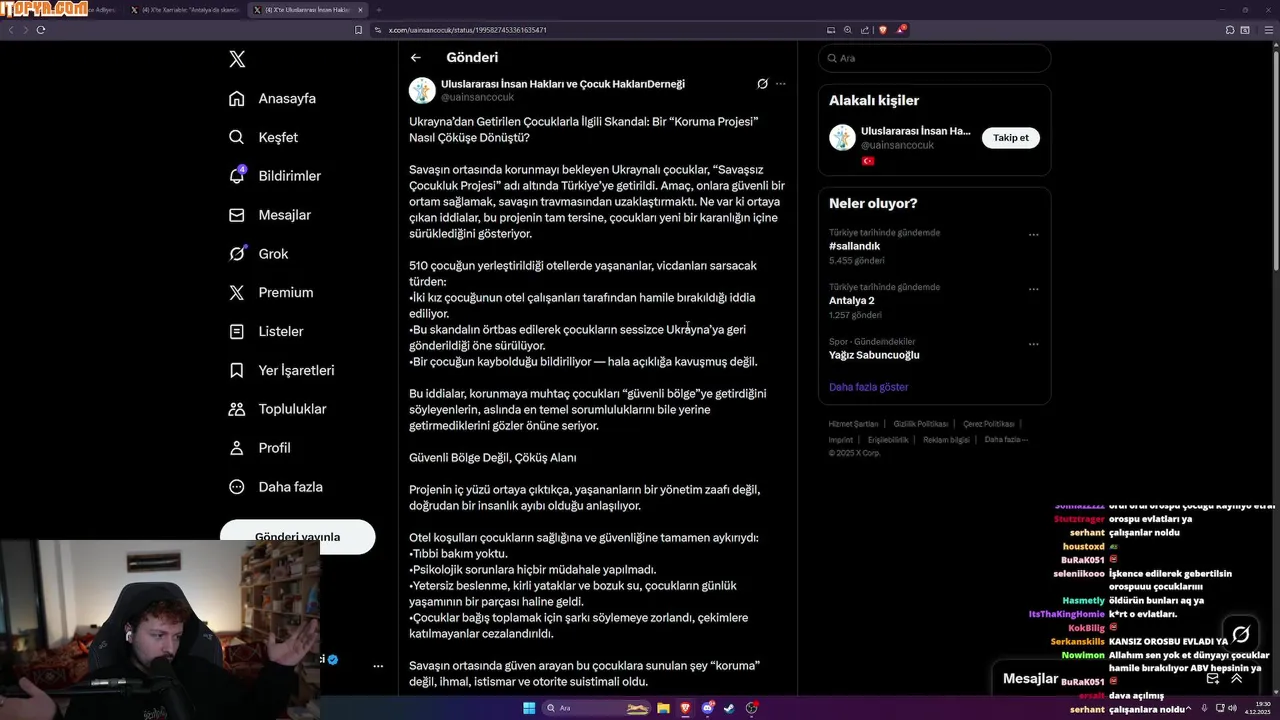Open File Explorer from taskbar
Screen dimensions: 1280x720
click(663, 708)
